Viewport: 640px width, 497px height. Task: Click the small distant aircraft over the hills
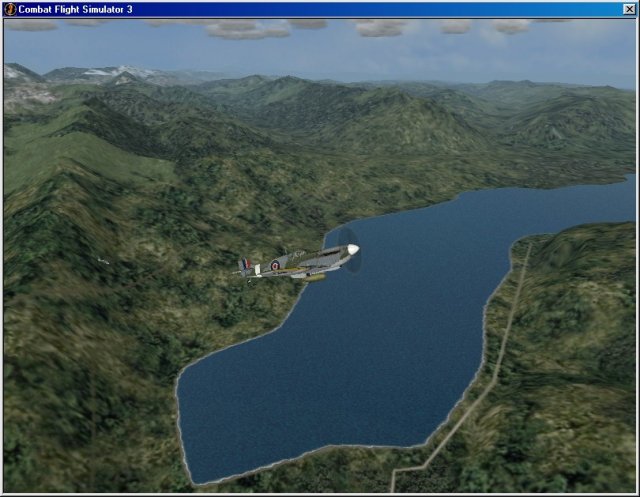pos(103,261)
